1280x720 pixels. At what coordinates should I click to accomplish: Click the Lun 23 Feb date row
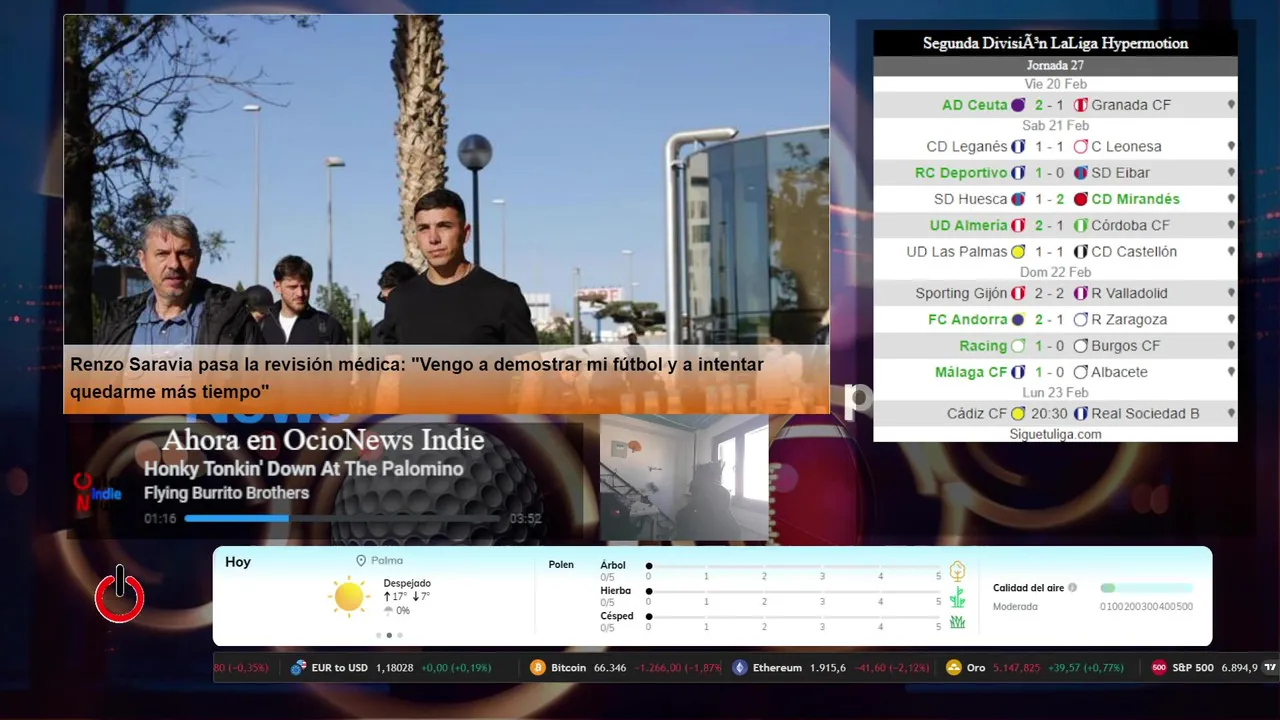pyautogui.click(x=1055, y=393)
